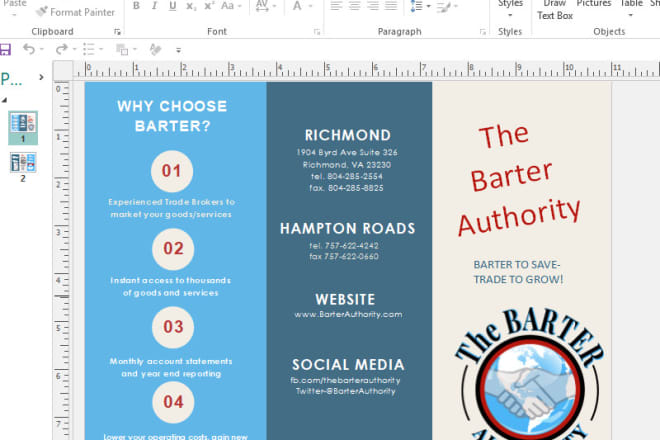Open the Paragraph dialog launcher
The height and width of the screenshot is (440, 660).
pos(482,32)
